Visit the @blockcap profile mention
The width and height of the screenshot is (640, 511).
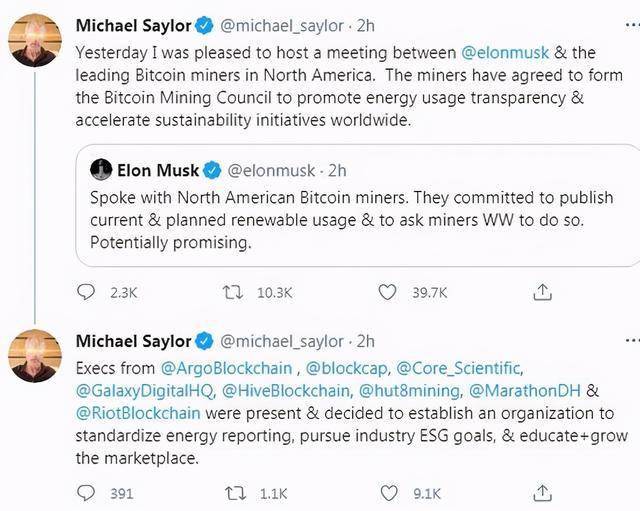pos(348,367)
